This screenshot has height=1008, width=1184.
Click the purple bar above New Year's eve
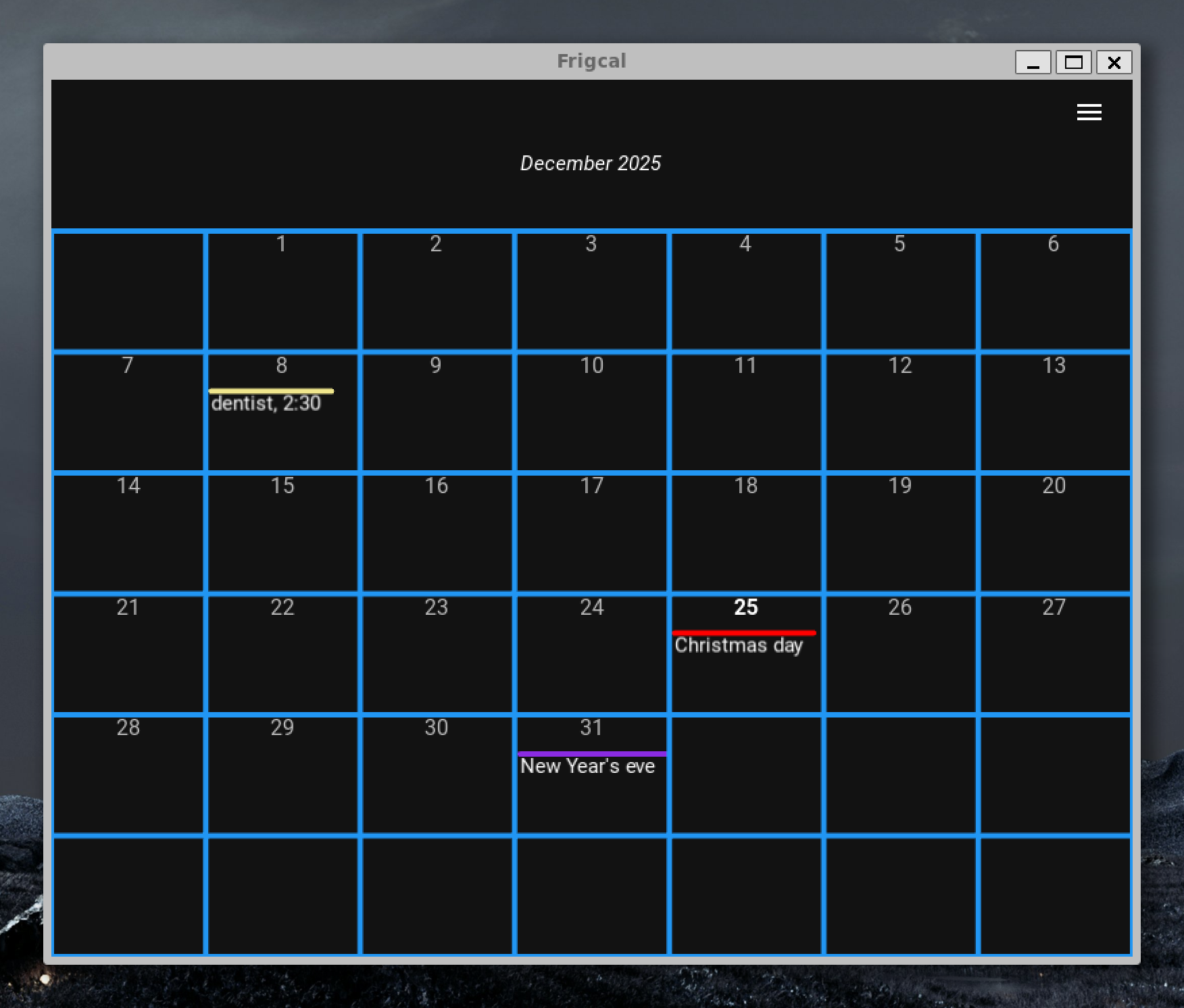tap(591, 754)
